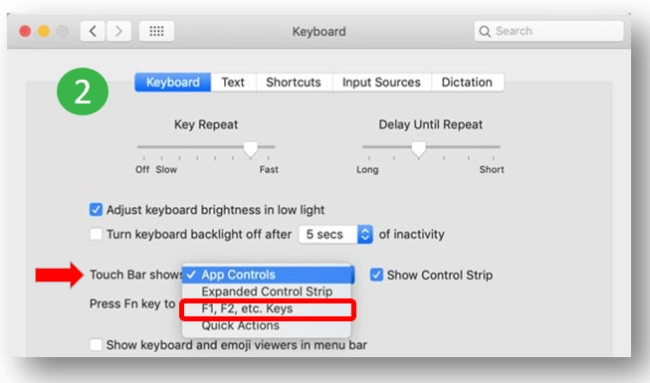Viewport: 650px width, 383px height.
Task: Open the 5 secs inactivity dropdown
Action: click(336, 234)
